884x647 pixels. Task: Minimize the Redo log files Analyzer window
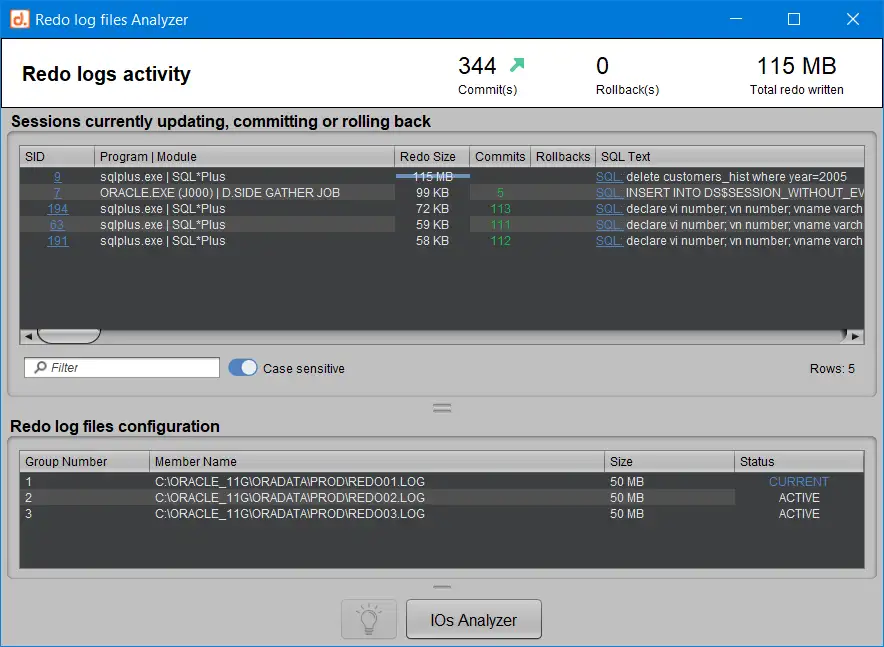[736, 19]
